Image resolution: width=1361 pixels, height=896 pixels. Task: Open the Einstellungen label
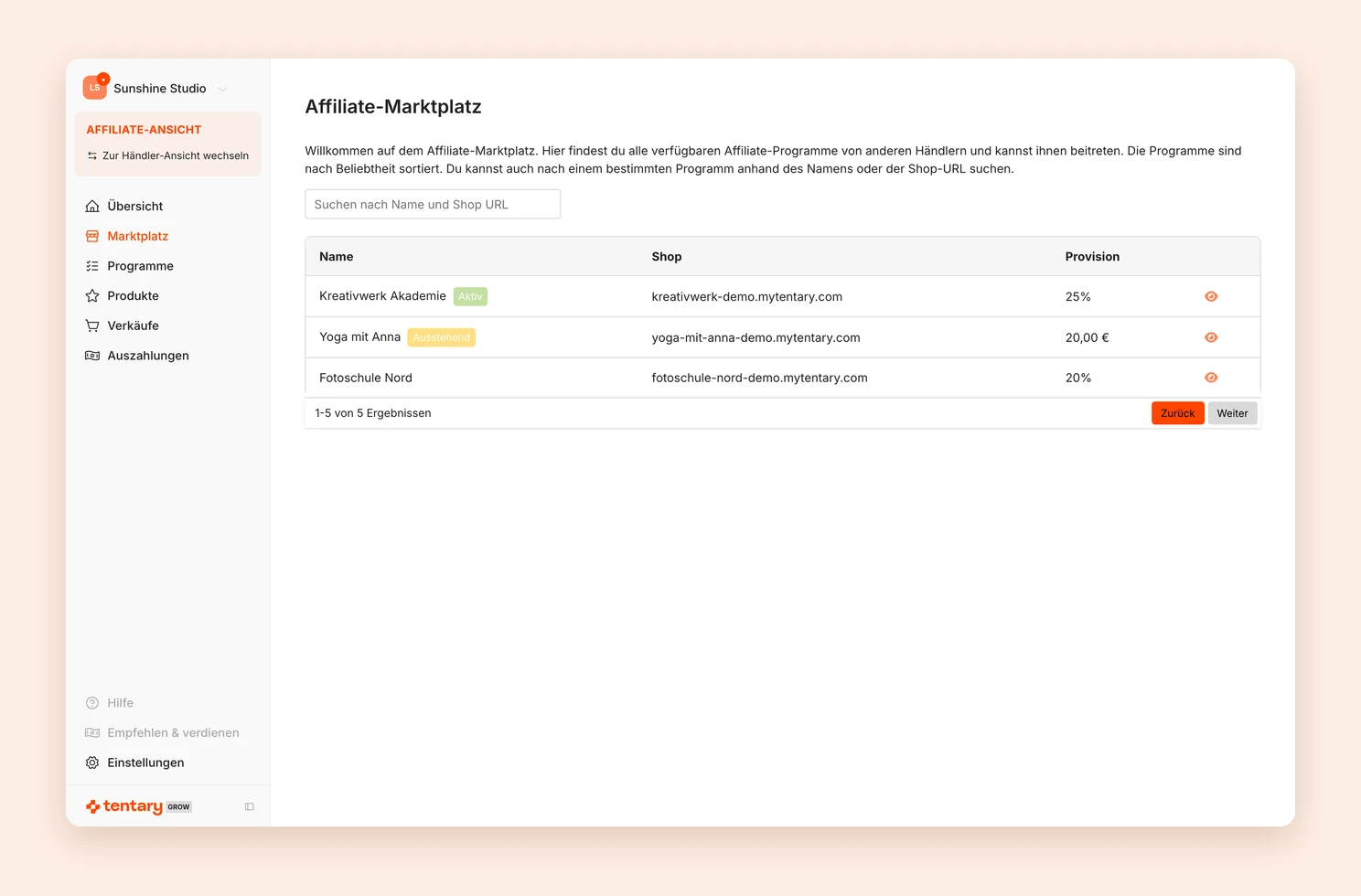coord(146,763)
